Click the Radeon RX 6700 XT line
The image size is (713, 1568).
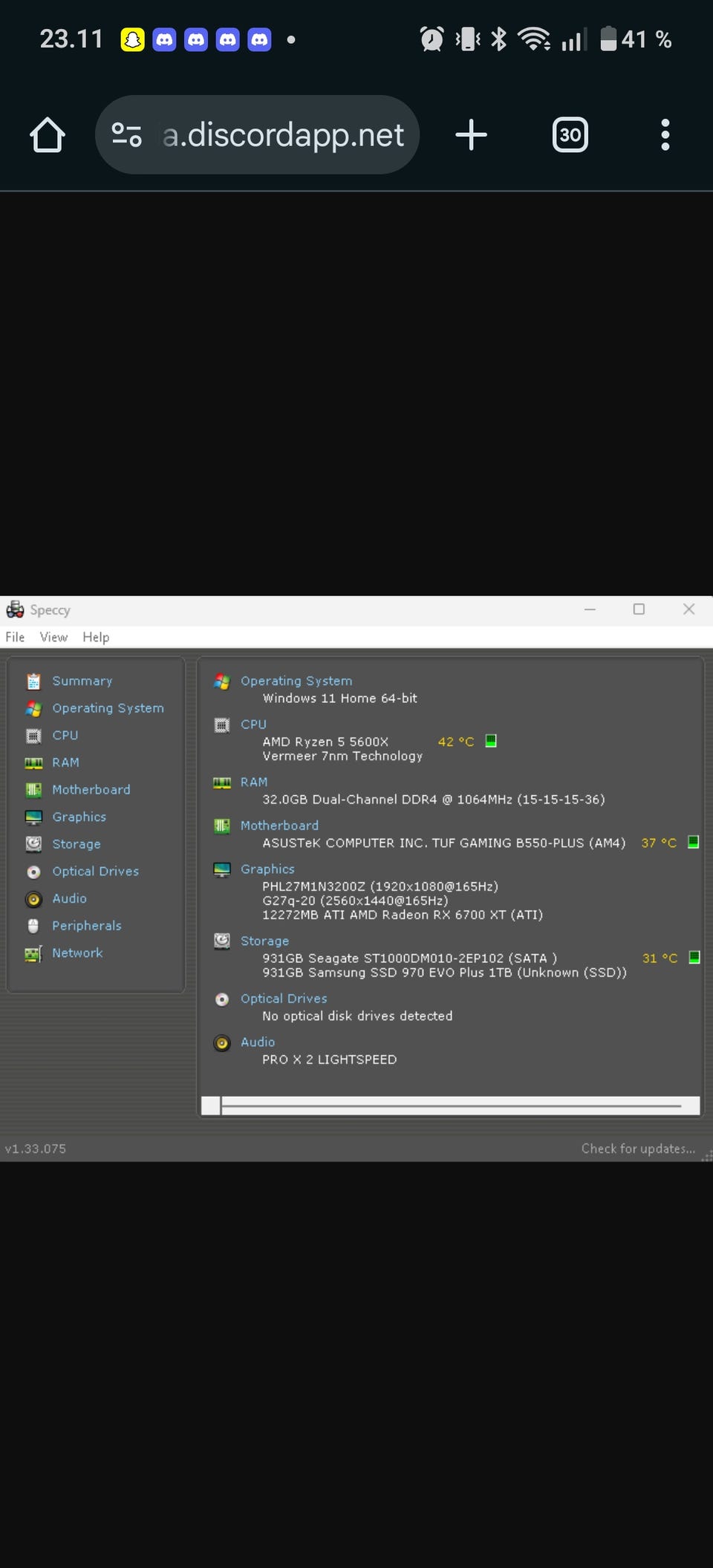pyautogui.click(x=403, y=915)
